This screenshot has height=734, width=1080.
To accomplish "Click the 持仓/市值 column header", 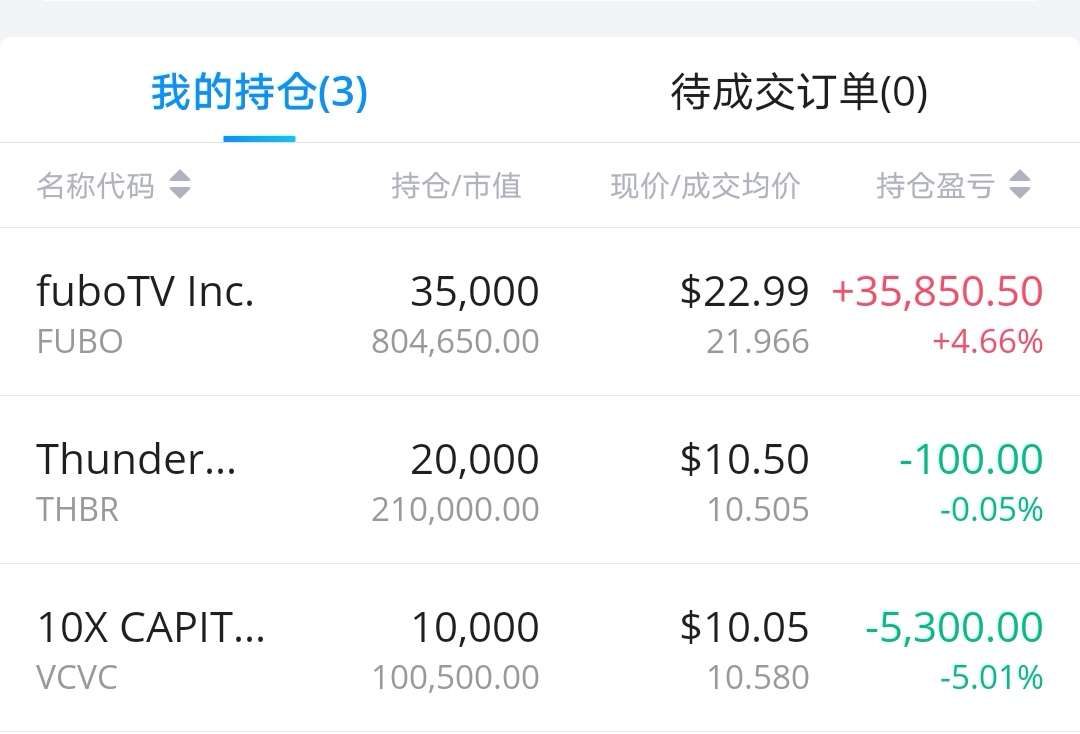I will click(x=456, y=186).
